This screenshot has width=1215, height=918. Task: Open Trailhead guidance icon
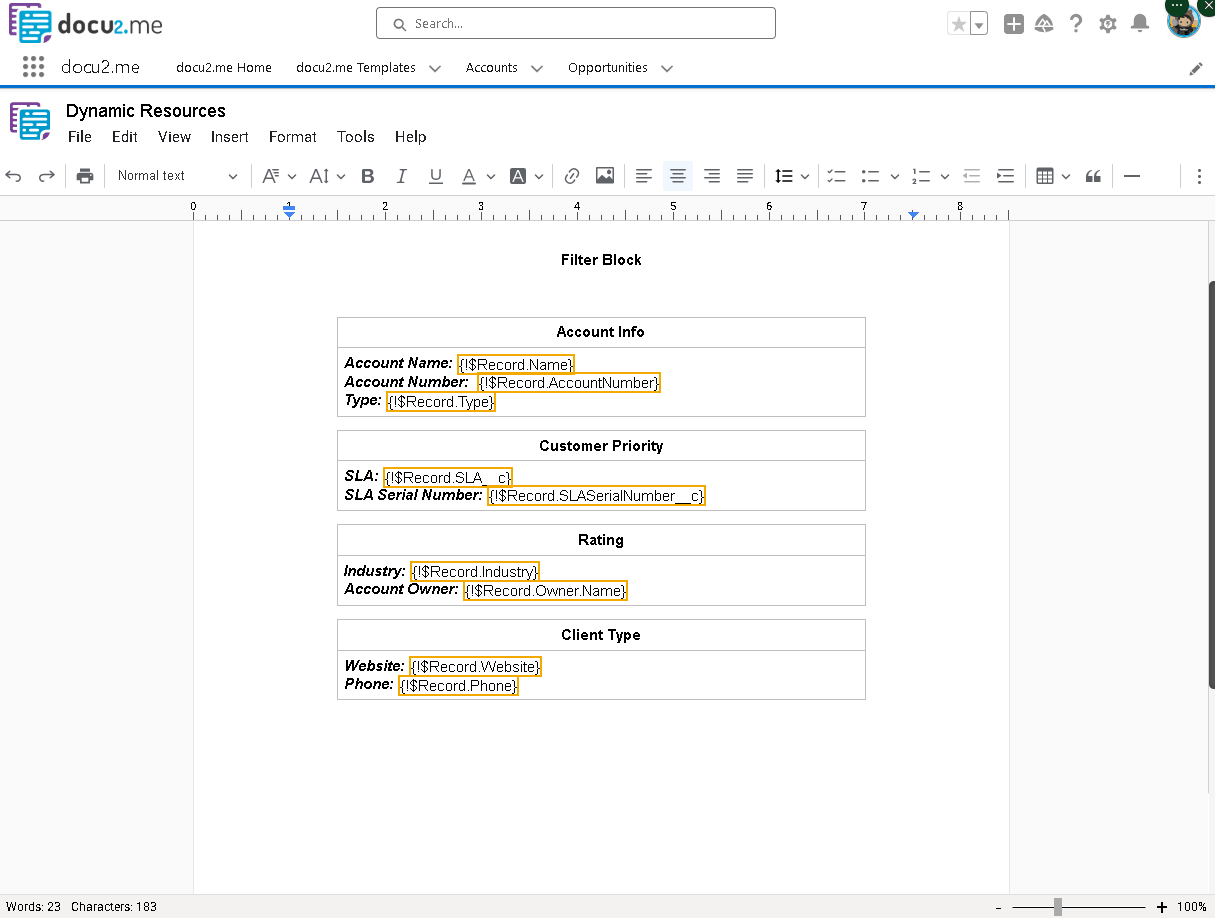pyautogui.click(x=1044, y=24)
